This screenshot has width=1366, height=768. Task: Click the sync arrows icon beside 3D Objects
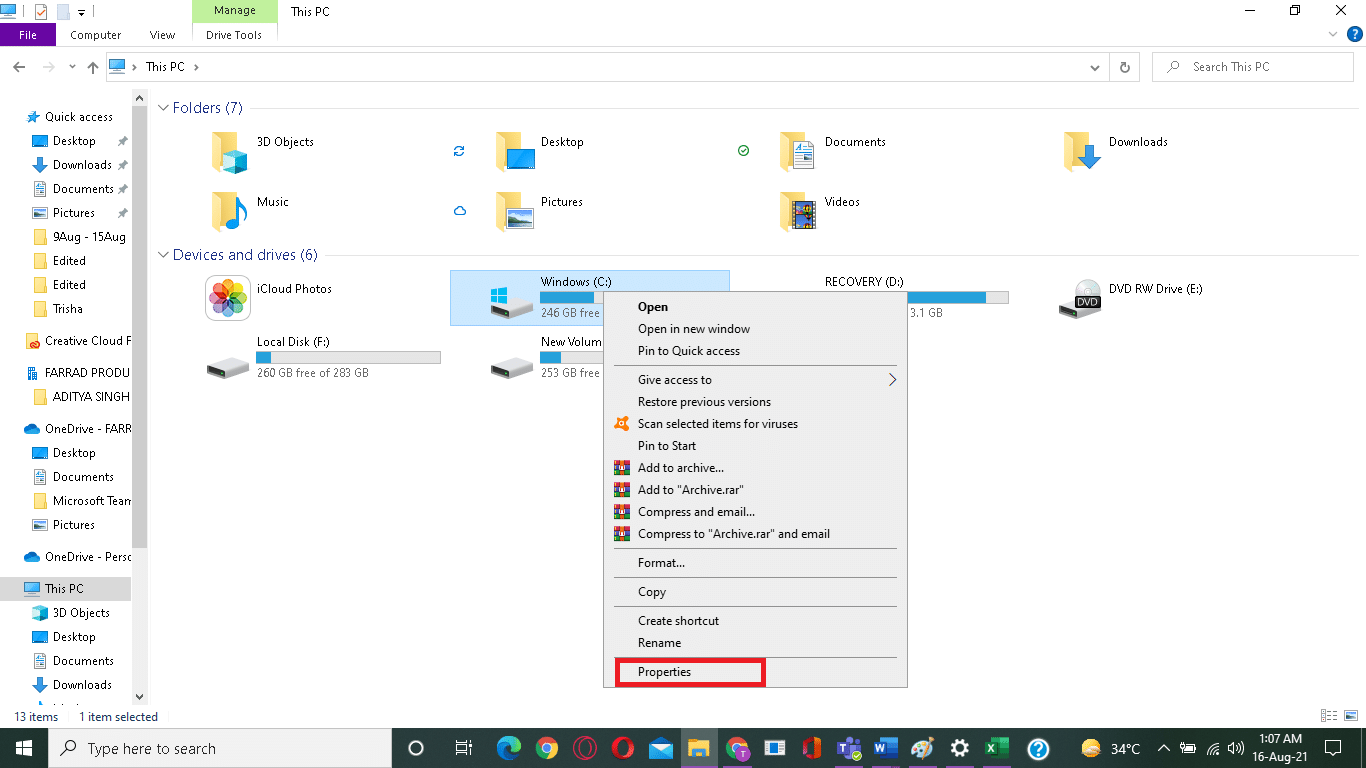[x=460, y=151]
